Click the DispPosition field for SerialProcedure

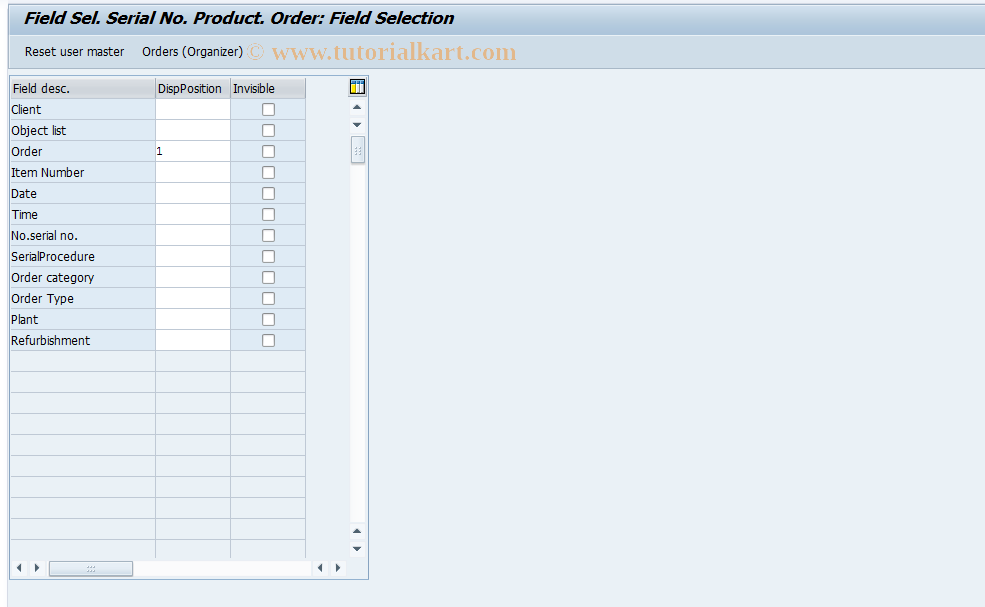(193, 256)
